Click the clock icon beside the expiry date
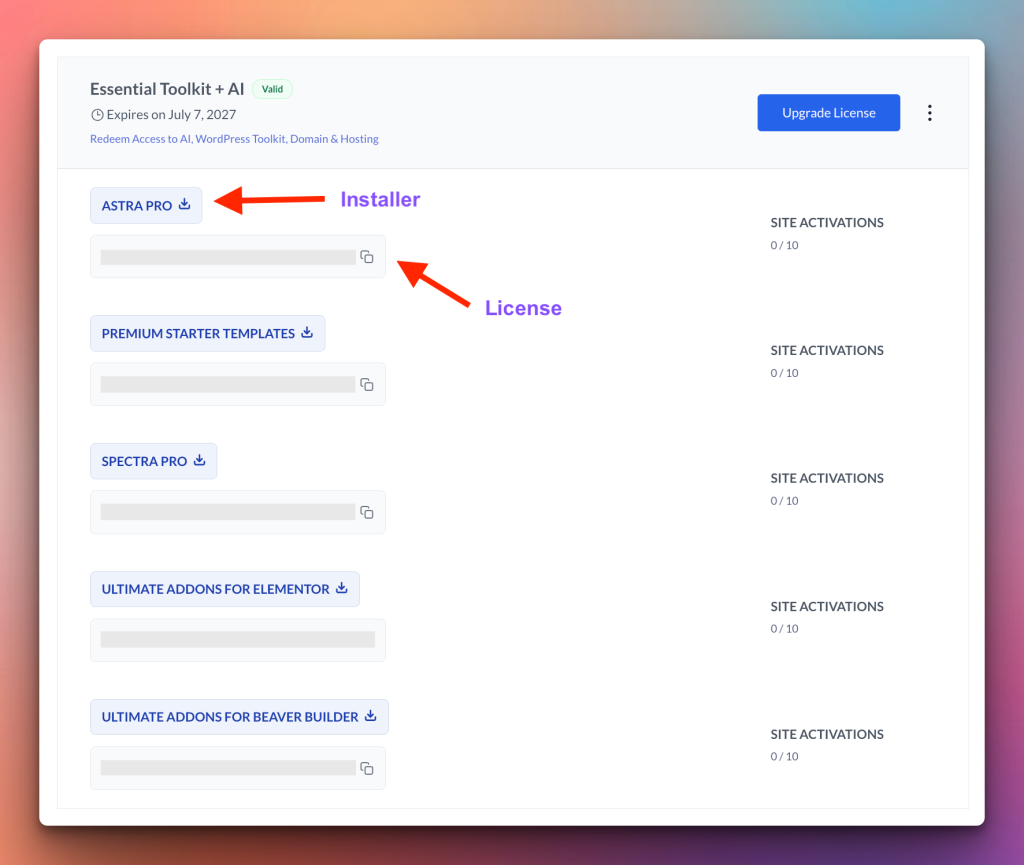 [x=97, y=115]
